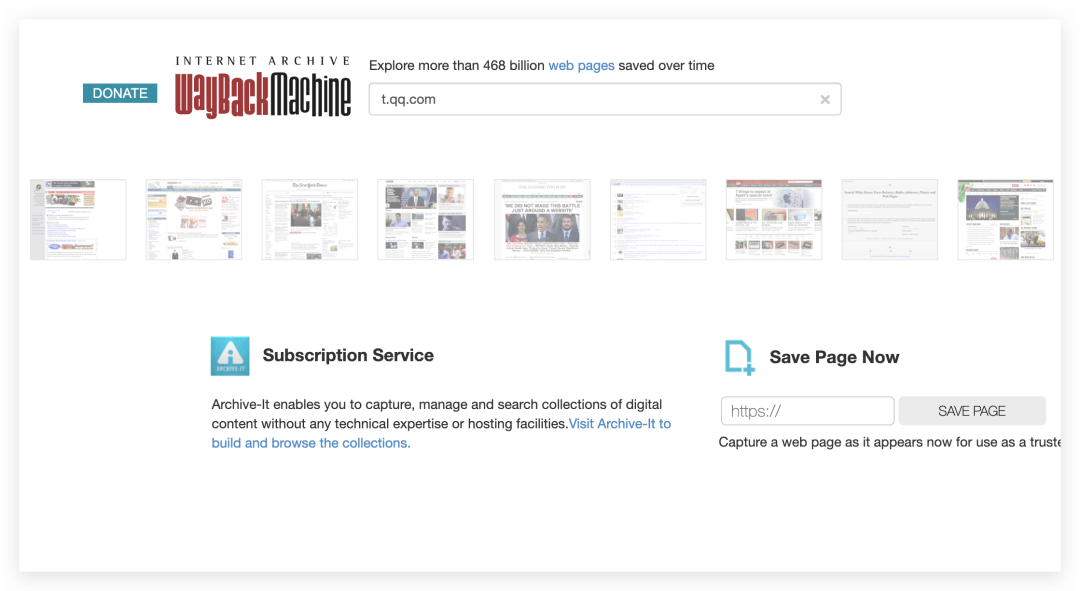This screenshot has width=1080, height=591.
Task: Click the Save Page Now heading
Action: tap(834, 357)
